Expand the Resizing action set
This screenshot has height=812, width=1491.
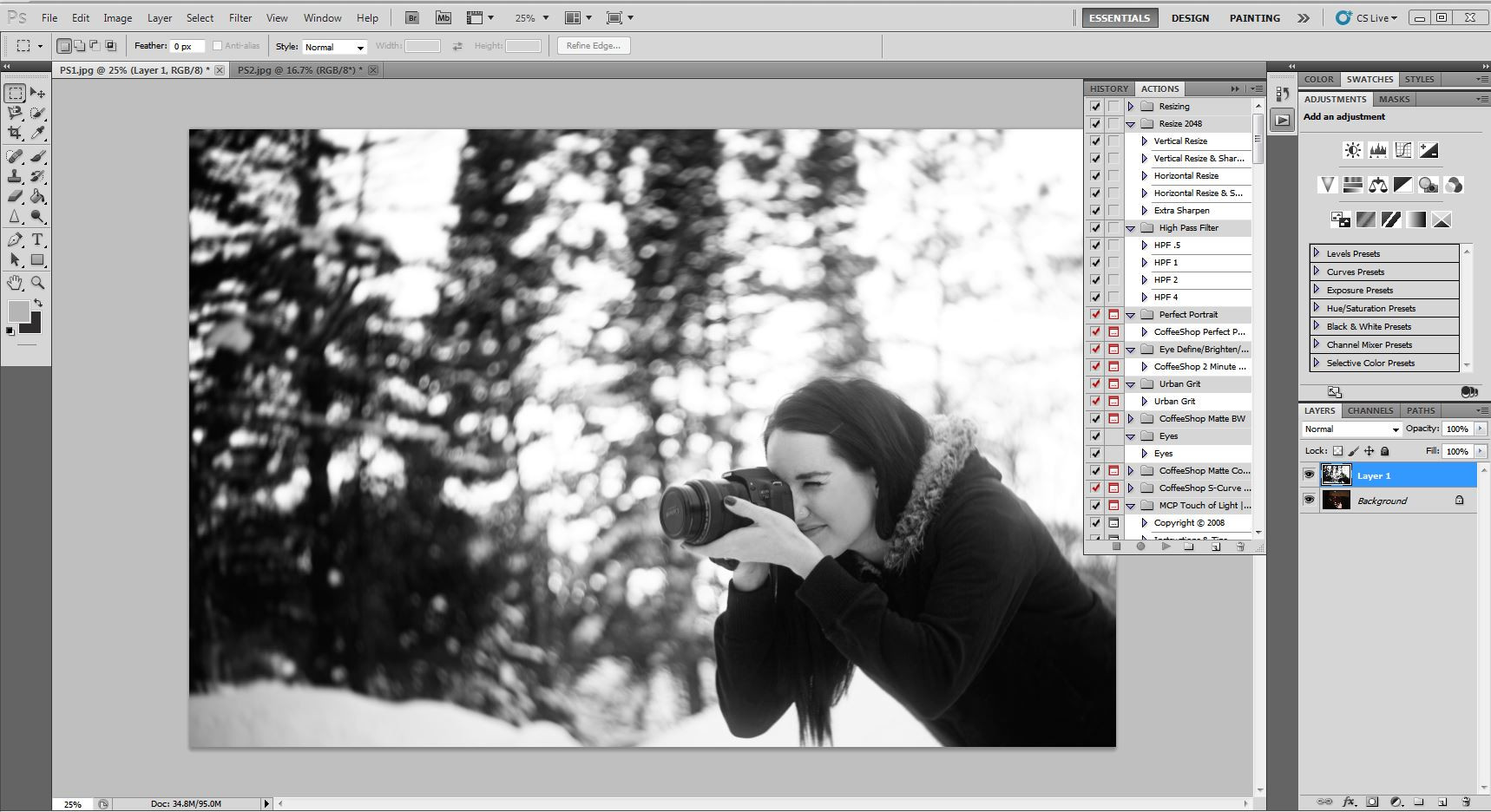(1131, 106)
